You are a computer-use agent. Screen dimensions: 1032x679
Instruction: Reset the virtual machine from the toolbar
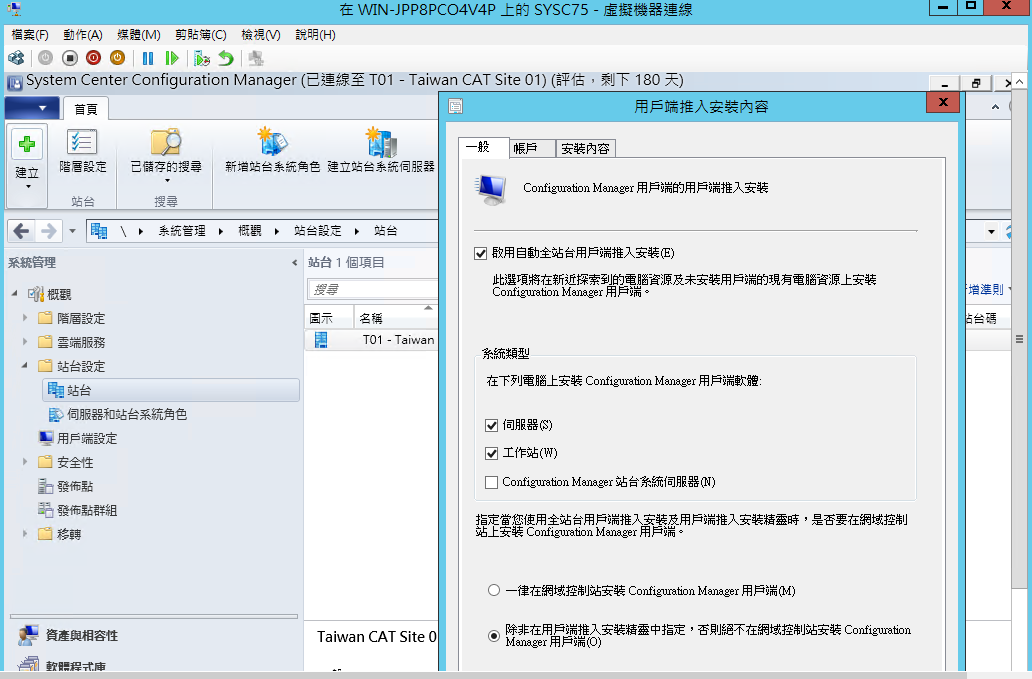(x=172, y=59)
